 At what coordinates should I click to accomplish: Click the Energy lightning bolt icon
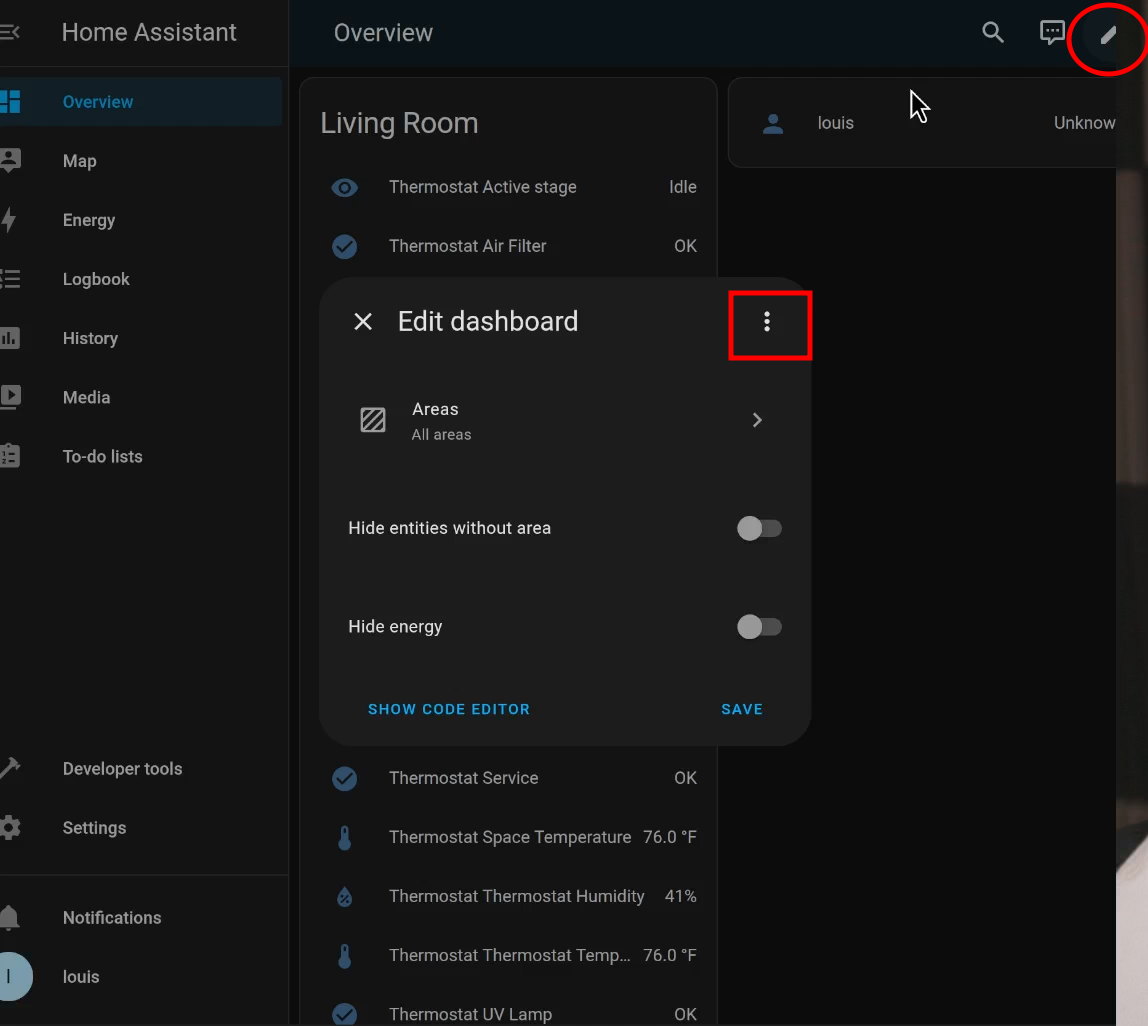9,220
